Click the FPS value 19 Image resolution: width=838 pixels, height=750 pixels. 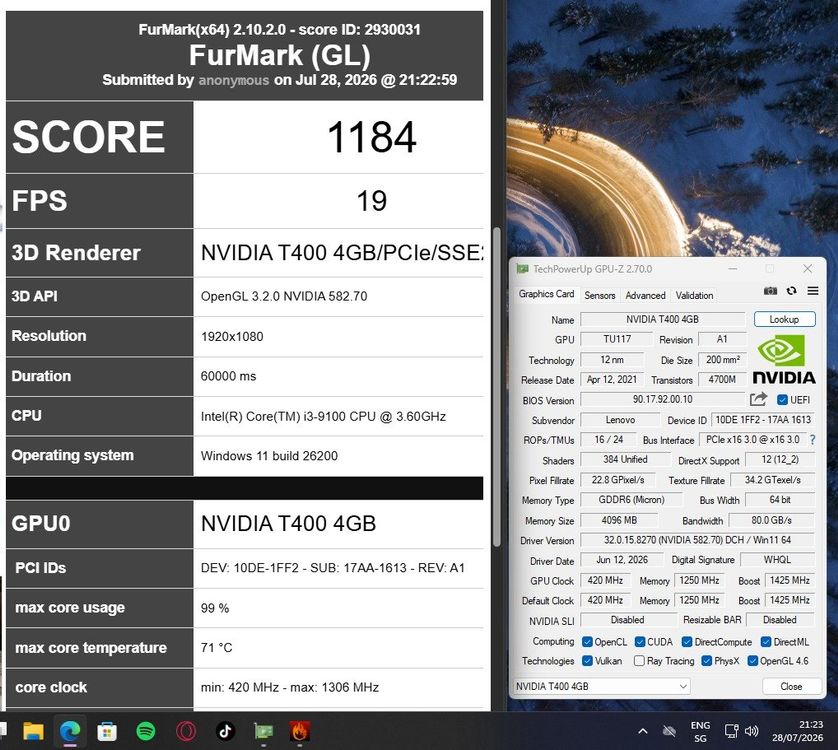[x=372, y=201]
